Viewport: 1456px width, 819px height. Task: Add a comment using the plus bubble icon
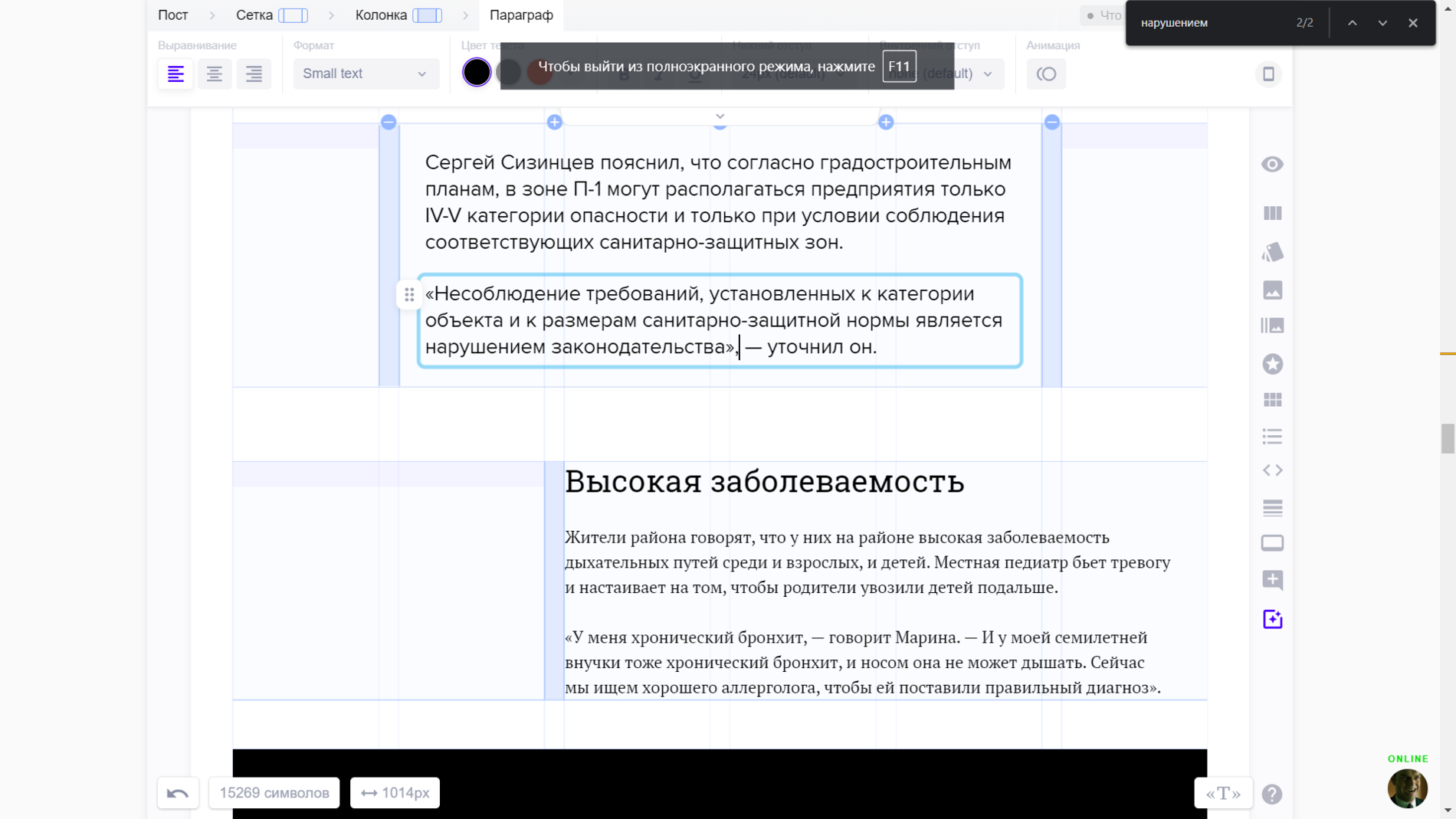(x=1272, y=580)
